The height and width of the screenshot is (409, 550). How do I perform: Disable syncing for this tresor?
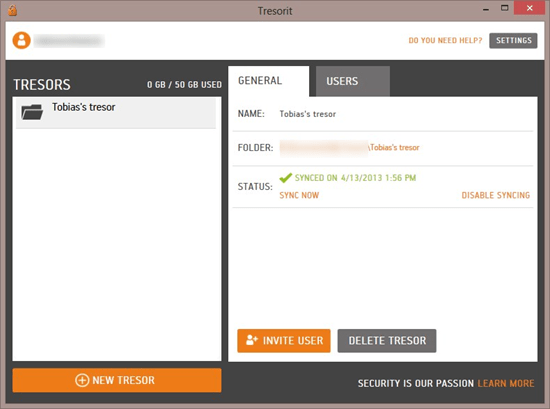pos(495,195)
